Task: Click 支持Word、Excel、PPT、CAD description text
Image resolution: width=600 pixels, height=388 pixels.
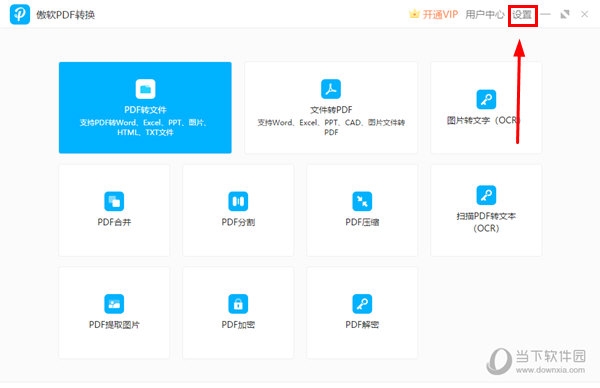Action: 331,127
